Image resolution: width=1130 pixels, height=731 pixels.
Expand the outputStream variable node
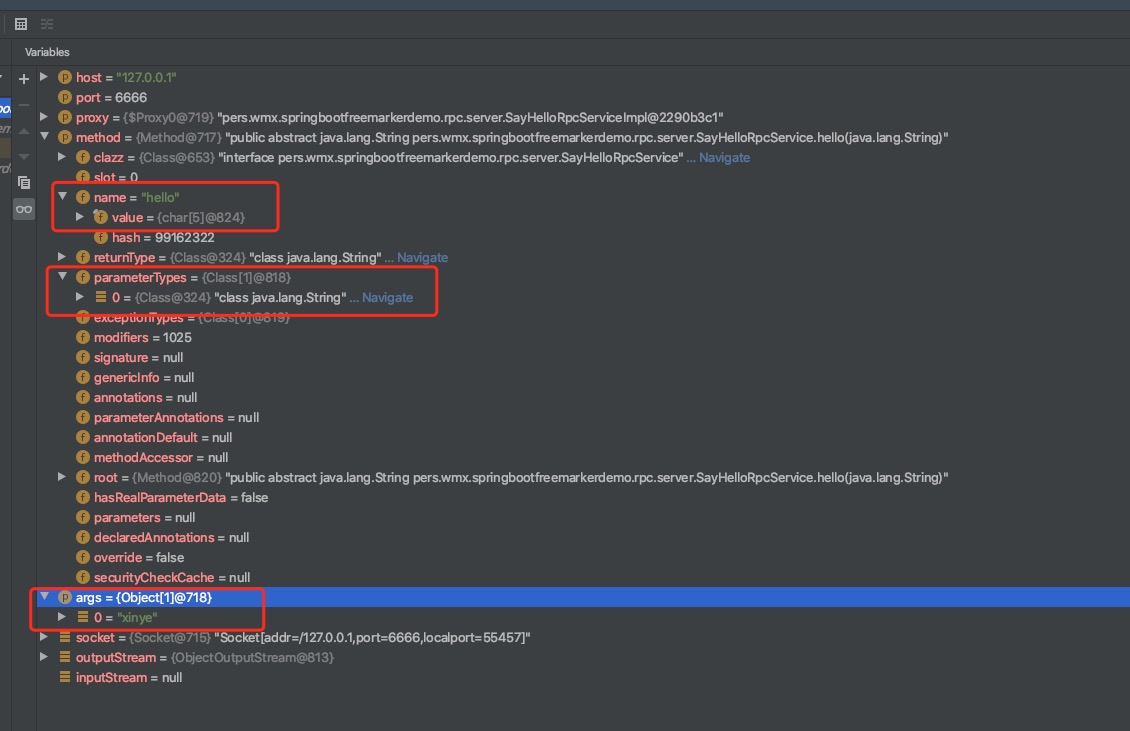43,657
